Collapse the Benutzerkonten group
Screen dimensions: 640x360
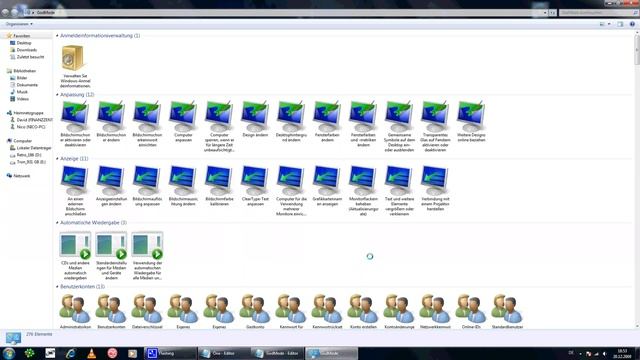coord(57,287)
